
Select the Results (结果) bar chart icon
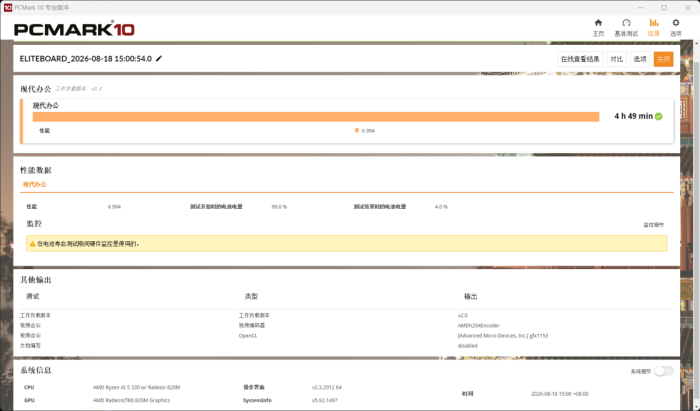click(x=654, y=23)
